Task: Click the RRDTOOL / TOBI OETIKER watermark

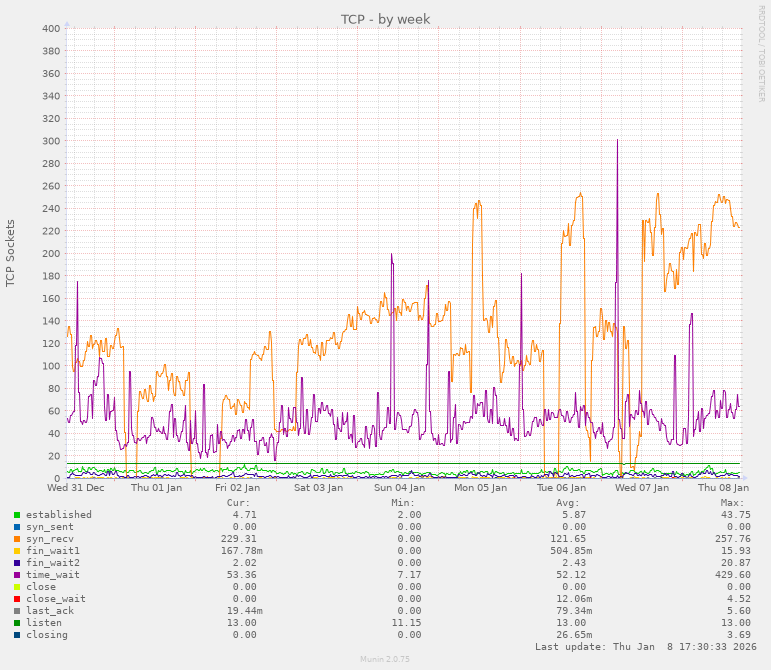Action: tap(761, 53)
